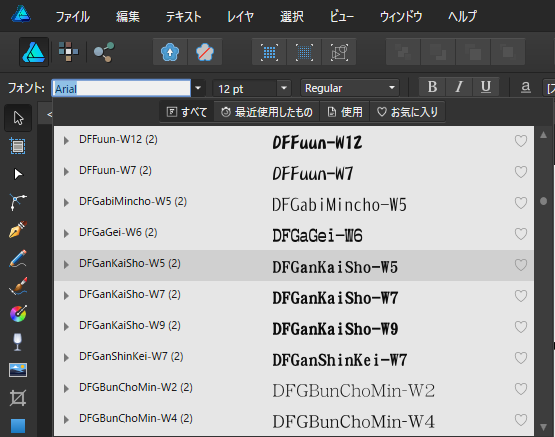This screenshot has height=437, width=555.
Task: Show 使用 fonts tab
Action: [345, 112]
